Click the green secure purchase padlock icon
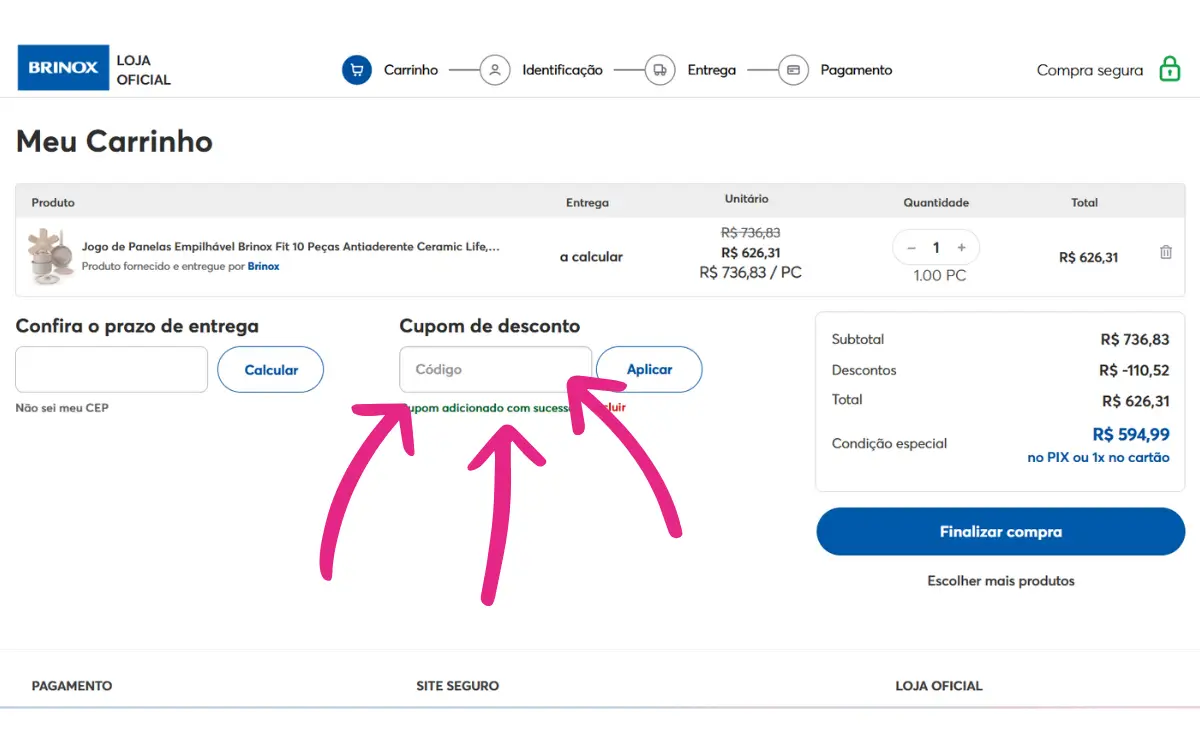Image resolution: width=1200 pixels, height=750 pixels. pos(1169,69)
